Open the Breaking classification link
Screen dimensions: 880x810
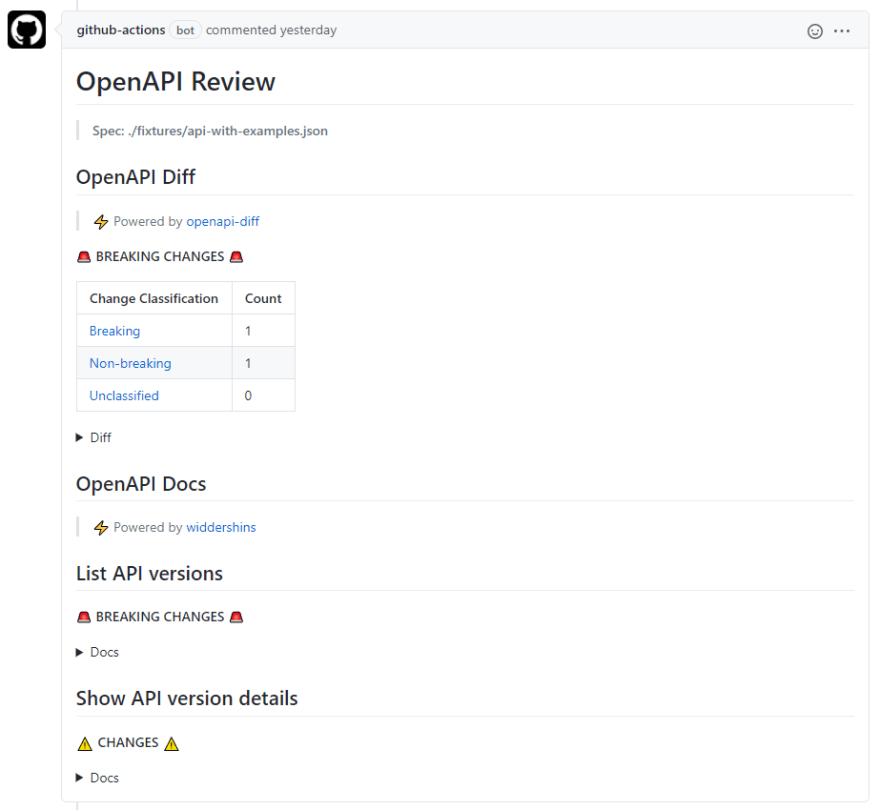(x=114, y=331)
